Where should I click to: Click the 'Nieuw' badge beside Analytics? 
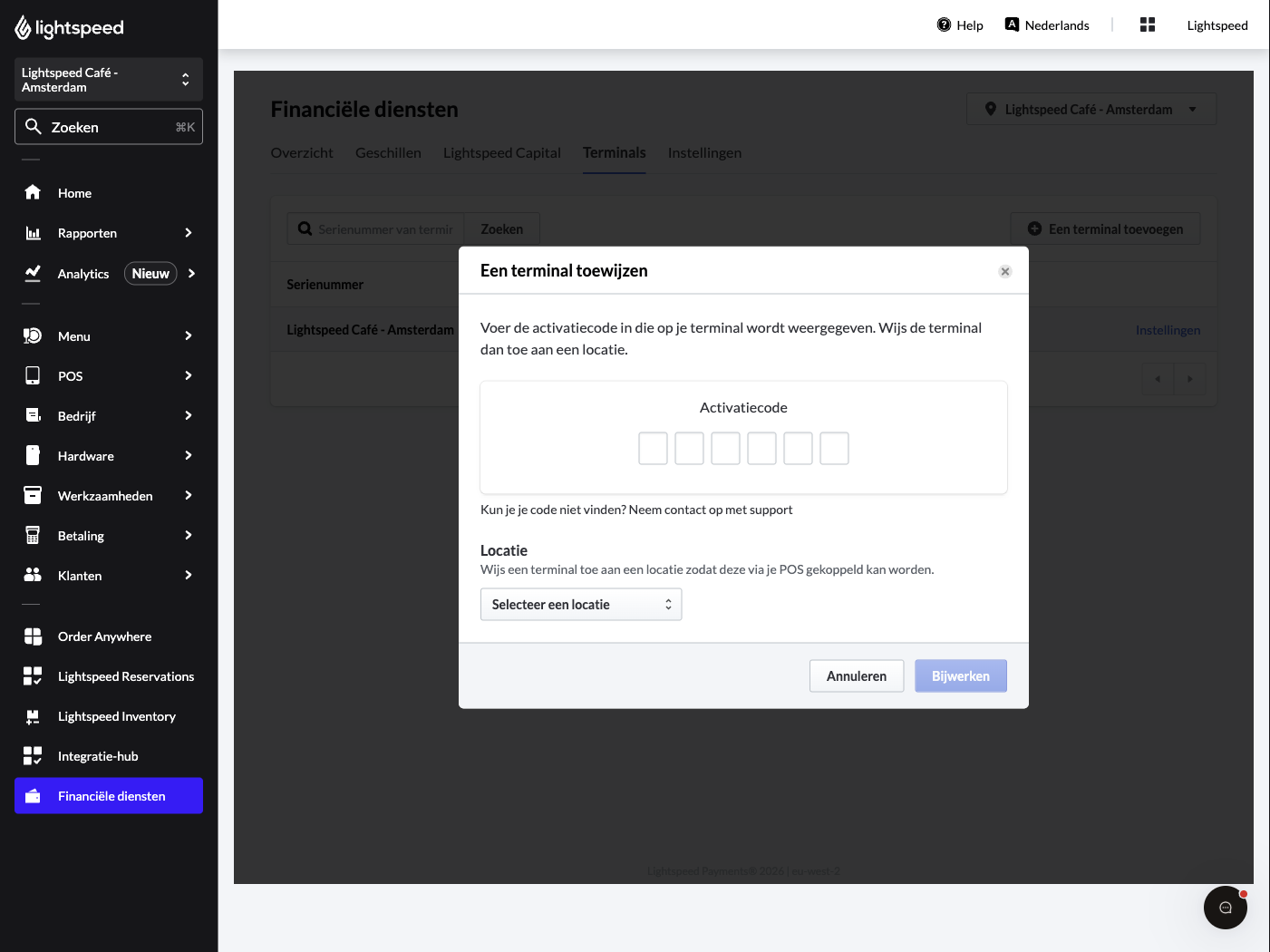coord(150,274)
